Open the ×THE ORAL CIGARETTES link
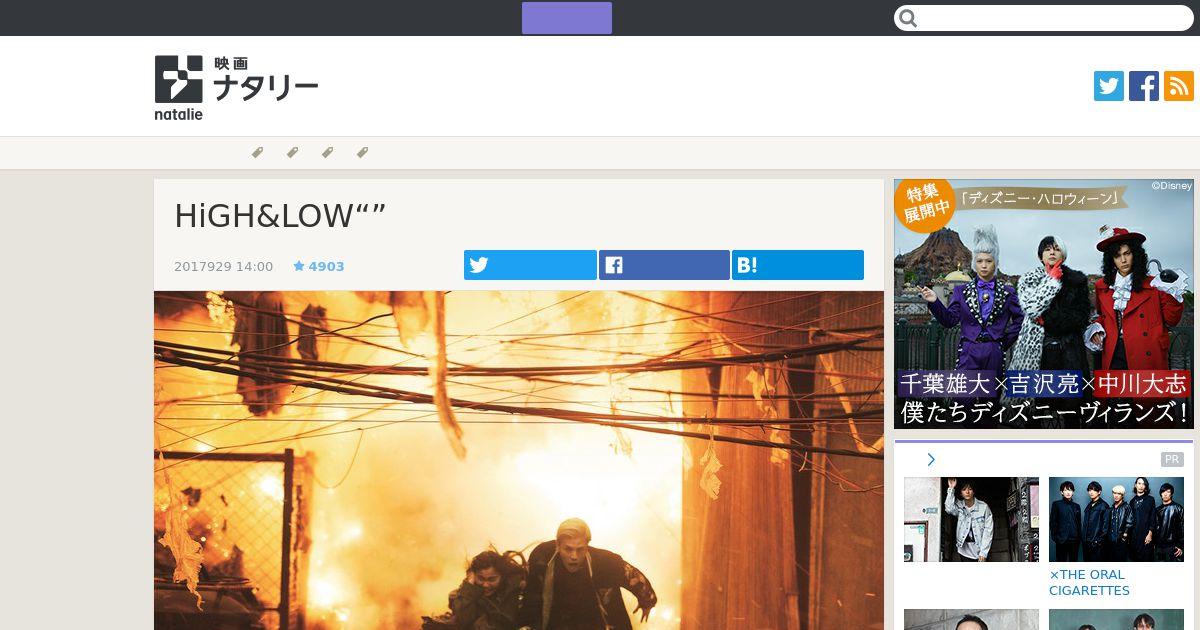 [x=1089, y=582]
